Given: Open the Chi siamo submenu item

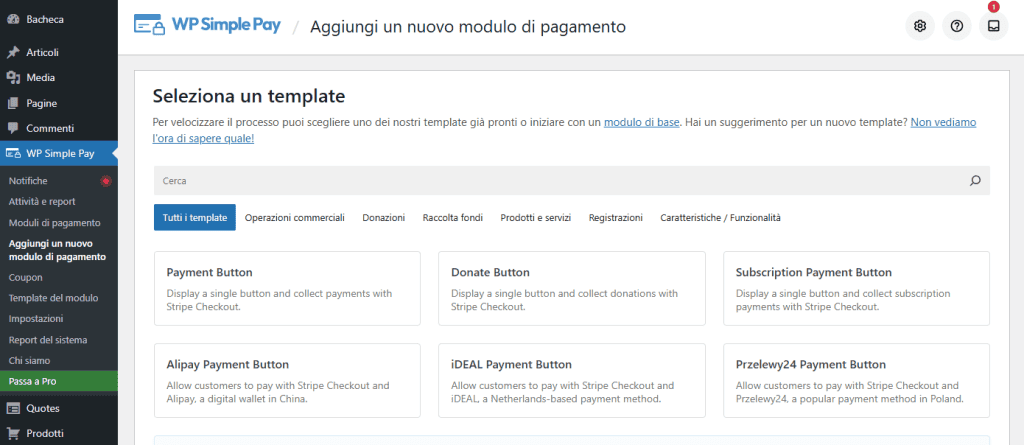Looking at the screenshot, I should (29, 361).
